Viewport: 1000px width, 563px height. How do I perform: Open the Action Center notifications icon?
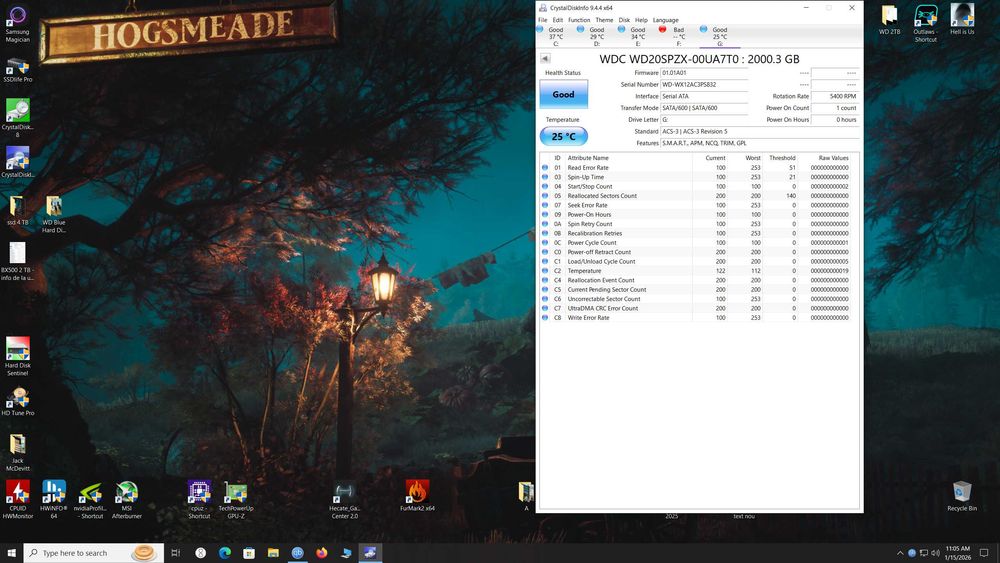tap(984, 553)
